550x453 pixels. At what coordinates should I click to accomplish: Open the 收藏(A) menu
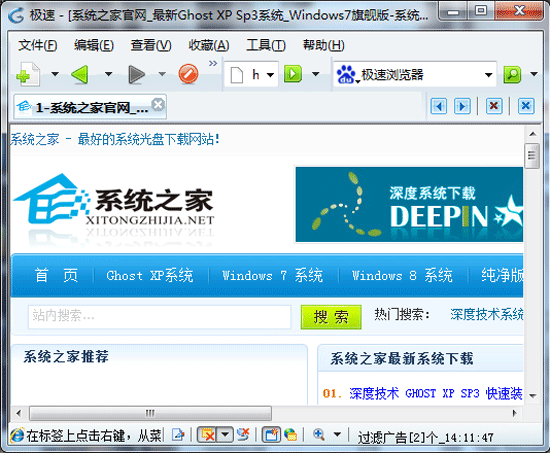(x=209, y=45)
